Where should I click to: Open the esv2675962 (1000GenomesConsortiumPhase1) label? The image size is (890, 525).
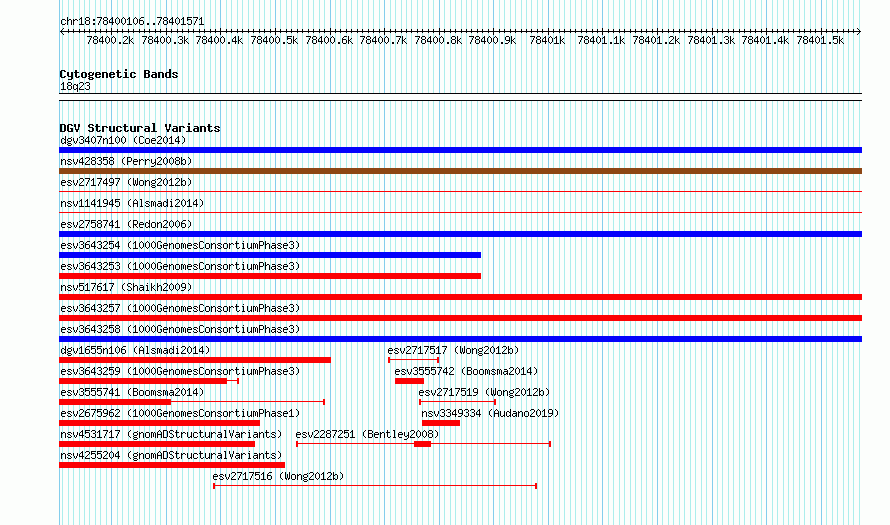tap(180, 413)
